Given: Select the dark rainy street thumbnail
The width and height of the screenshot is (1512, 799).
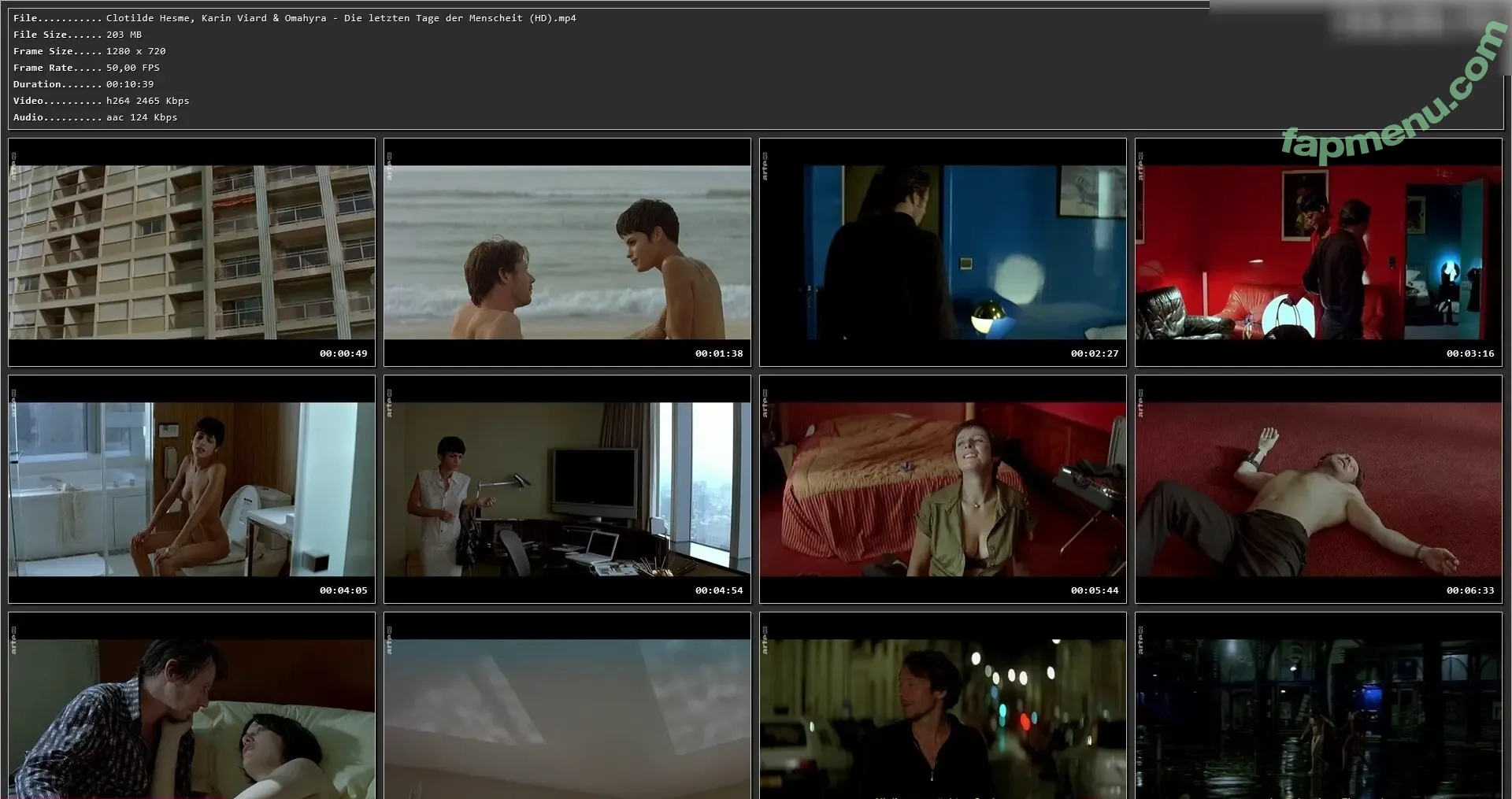Looking at the screenshot, I should click(1318, 706).
